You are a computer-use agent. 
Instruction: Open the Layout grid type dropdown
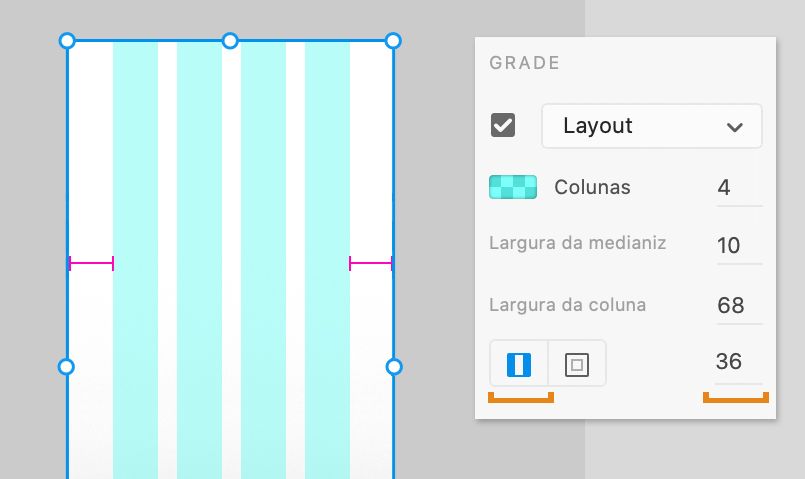(x=652, y=126)
